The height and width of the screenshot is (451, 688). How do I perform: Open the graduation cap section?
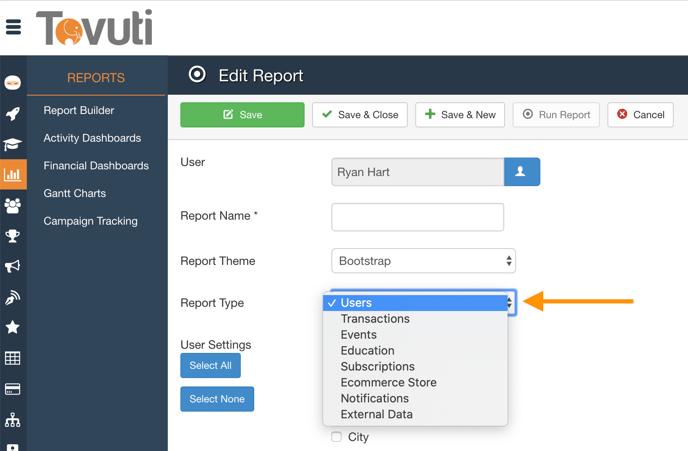[x=13, y=144]
